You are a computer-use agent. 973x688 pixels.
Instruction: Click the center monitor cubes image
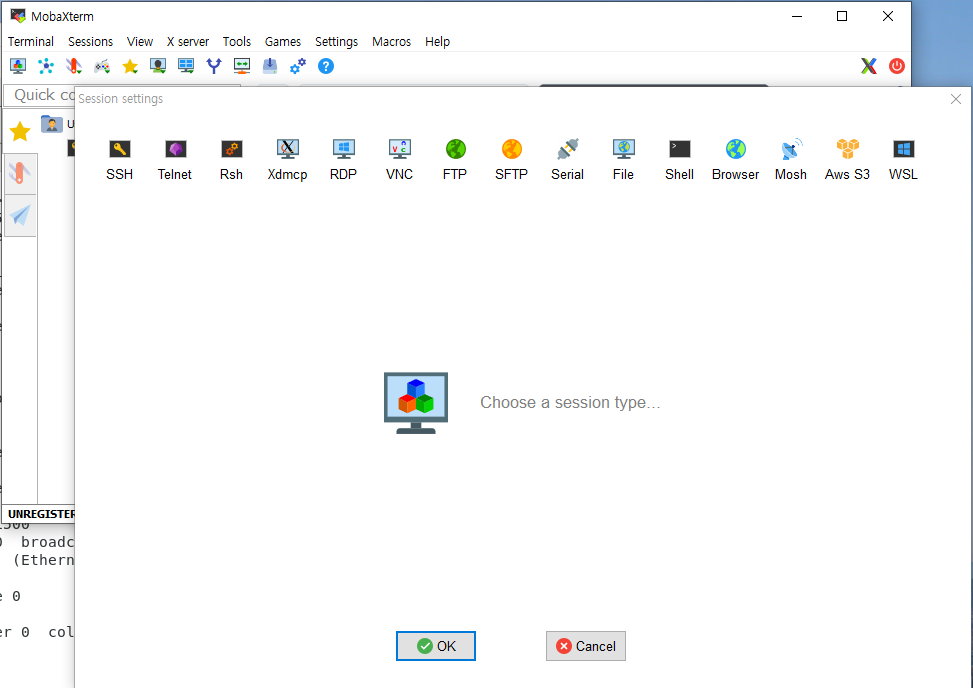click(416, 403)
